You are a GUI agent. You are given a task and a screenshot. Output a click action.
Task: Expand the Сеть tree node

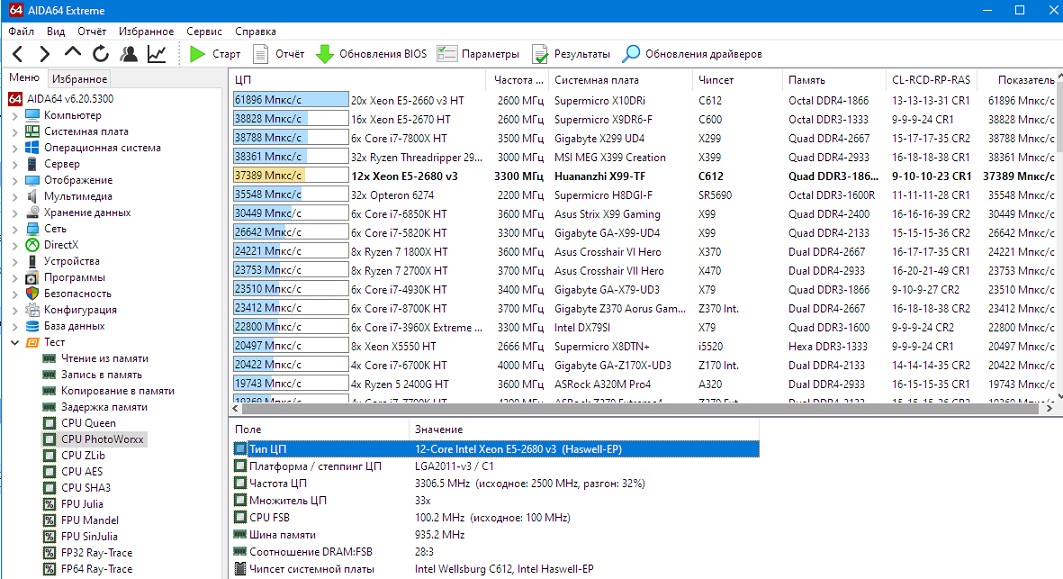[15, 229]
